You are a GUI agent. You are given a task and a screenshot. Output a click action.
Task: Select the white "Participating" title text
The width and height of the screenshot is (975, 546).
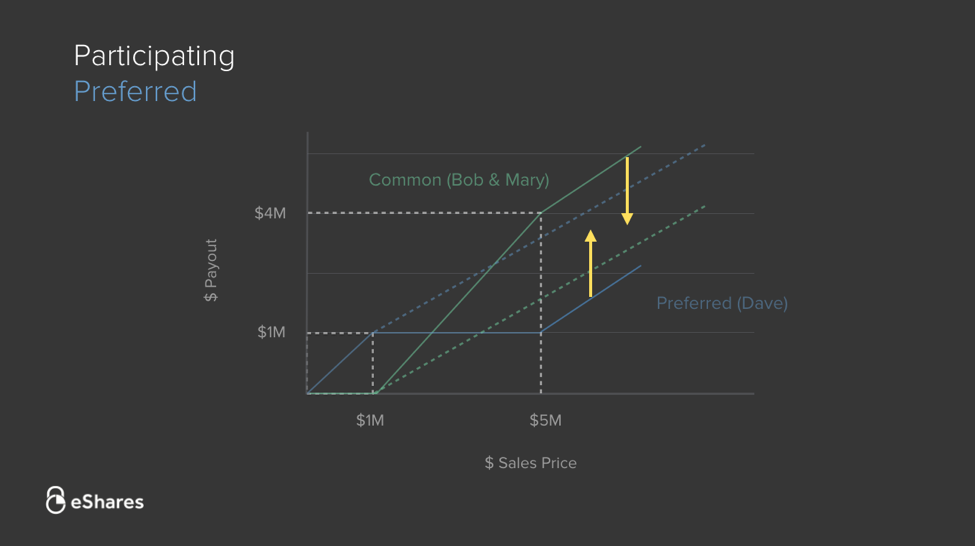click(x=154, y=56)
